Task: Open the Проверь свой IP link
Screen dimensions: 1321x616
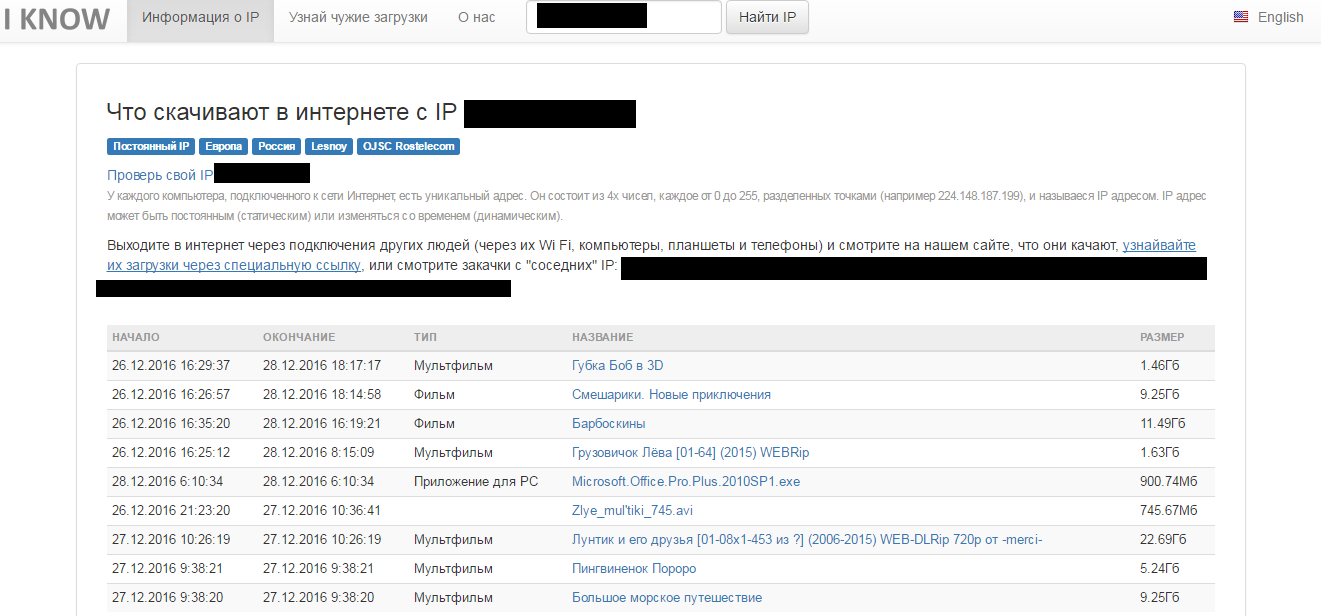Action: (160, 175)
